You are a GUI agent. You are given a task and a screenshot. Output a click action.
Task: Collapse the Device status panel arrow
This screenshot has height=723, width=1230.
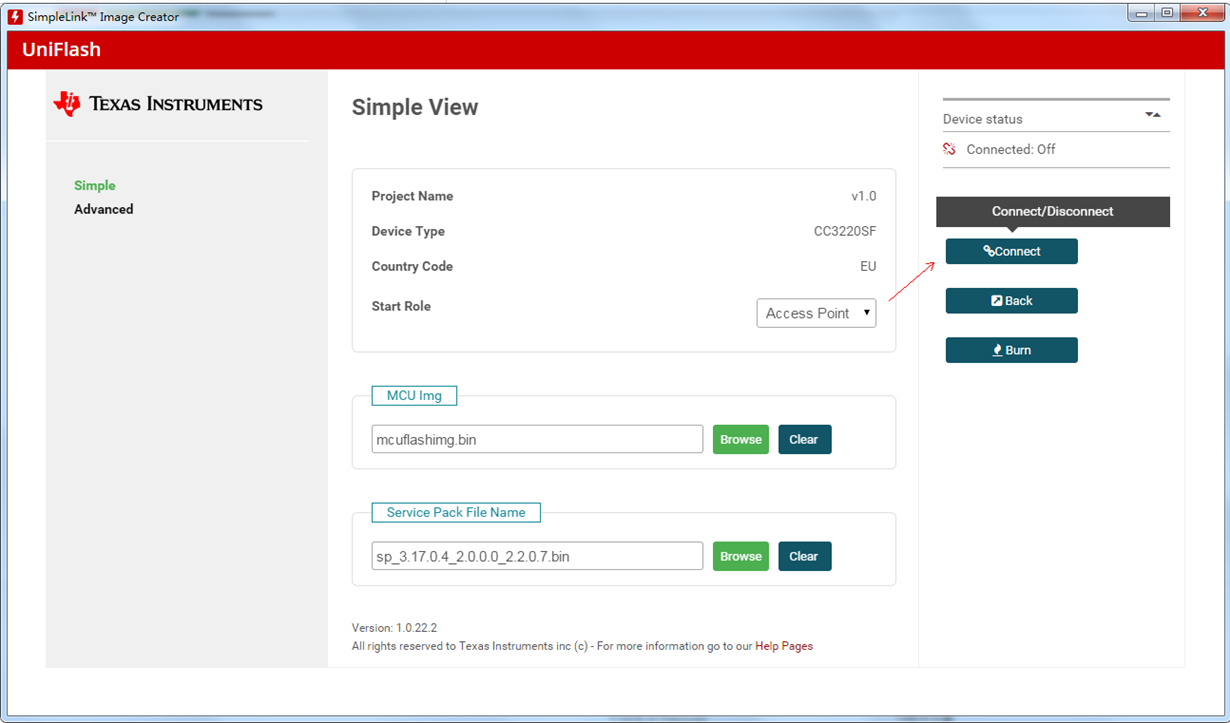pos(1152,116)
